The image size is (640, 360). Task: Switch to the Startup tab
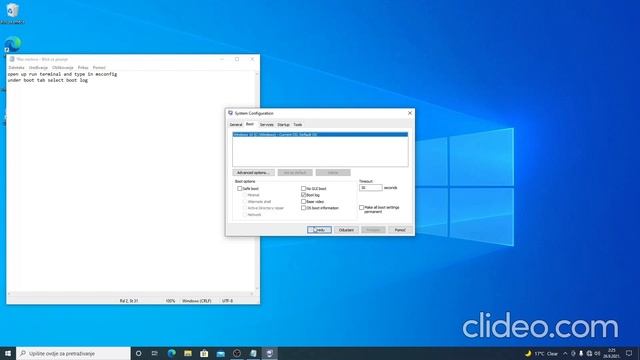tap(283, 124)
